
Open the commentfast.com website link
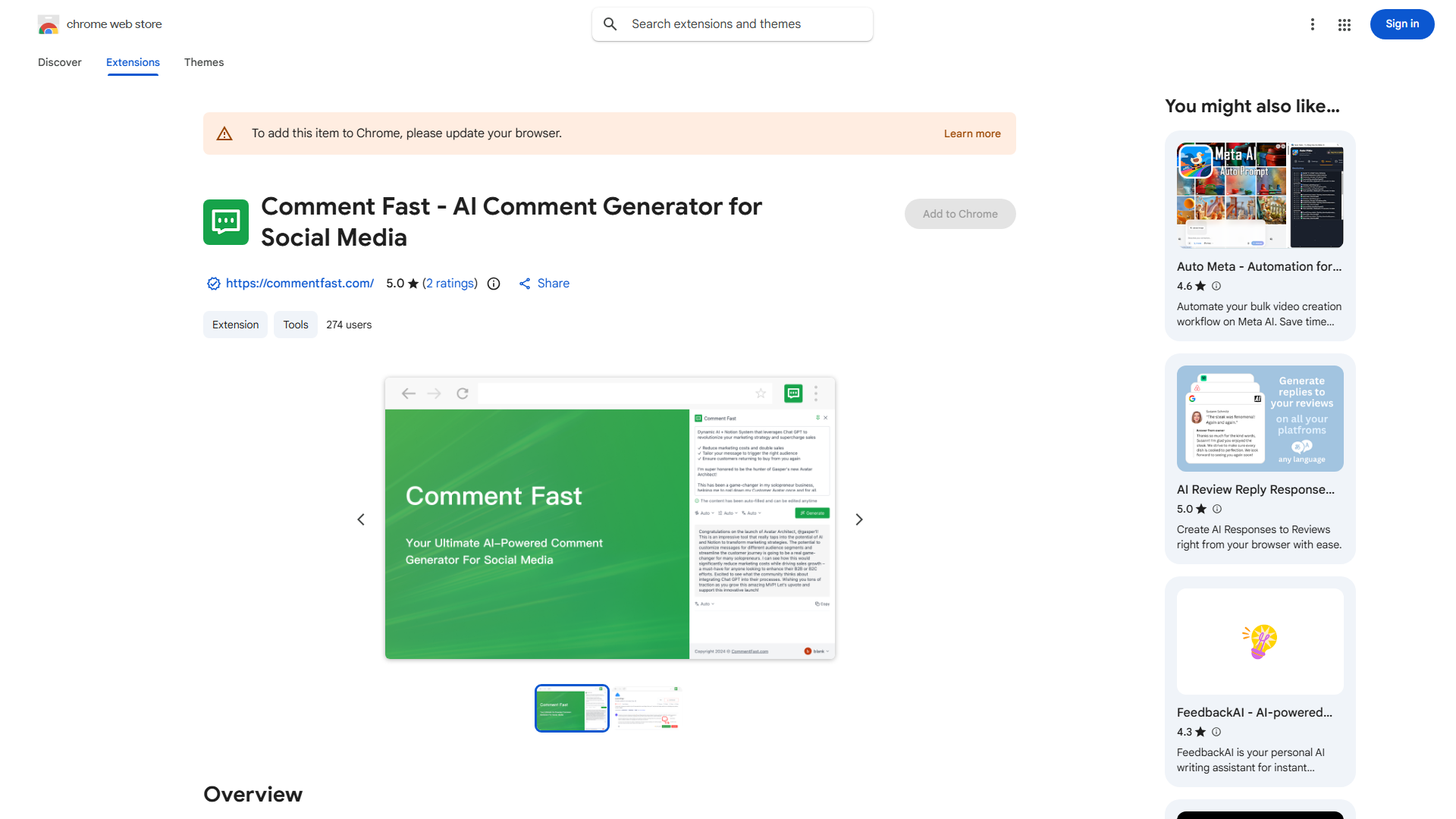tap(300, 284)
